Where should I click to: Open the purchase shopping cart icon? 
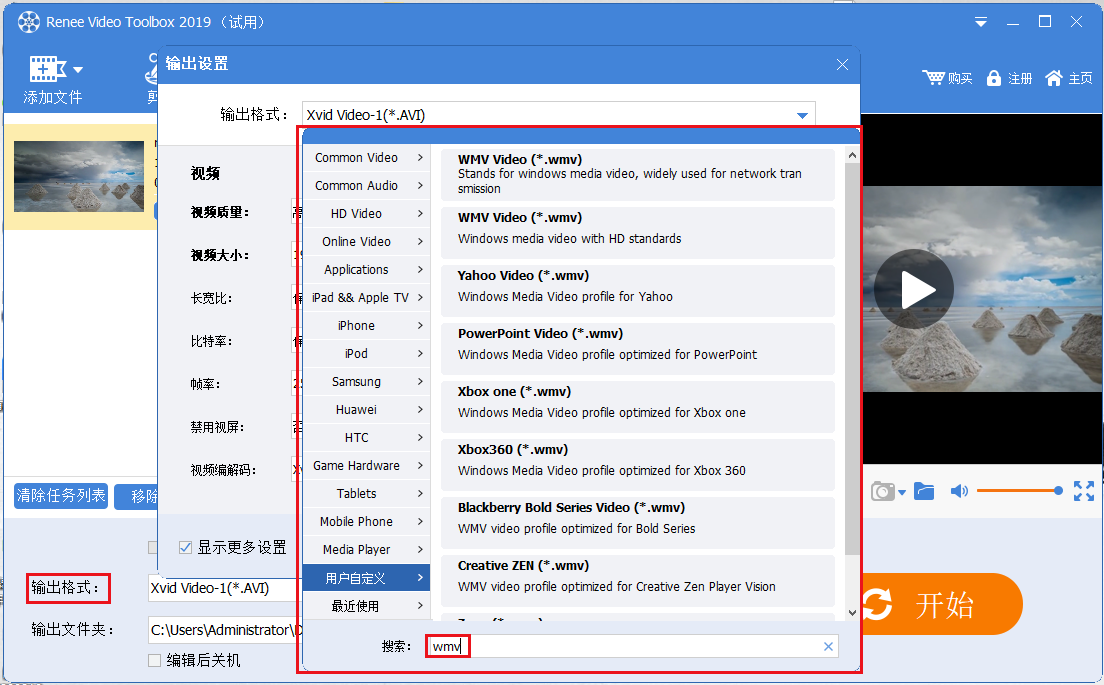(934, 77)
